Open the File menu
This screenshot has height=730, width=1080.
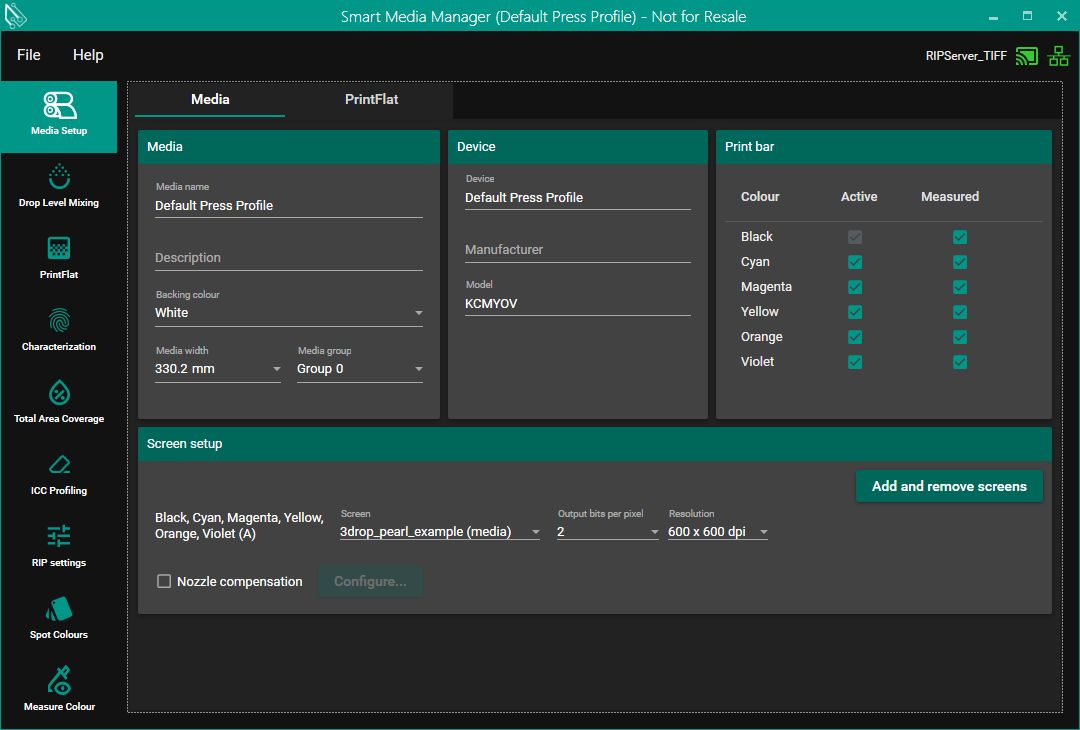pos(29,55)
